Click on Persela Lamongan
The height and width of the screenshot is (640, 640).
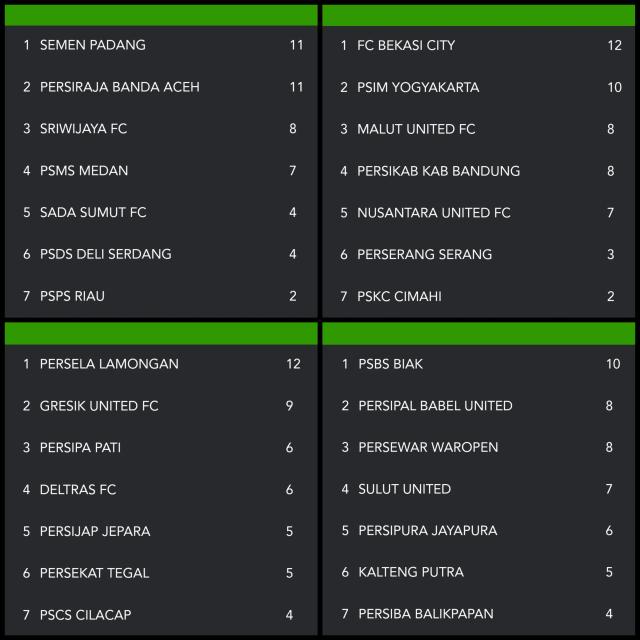pos(109,364)
